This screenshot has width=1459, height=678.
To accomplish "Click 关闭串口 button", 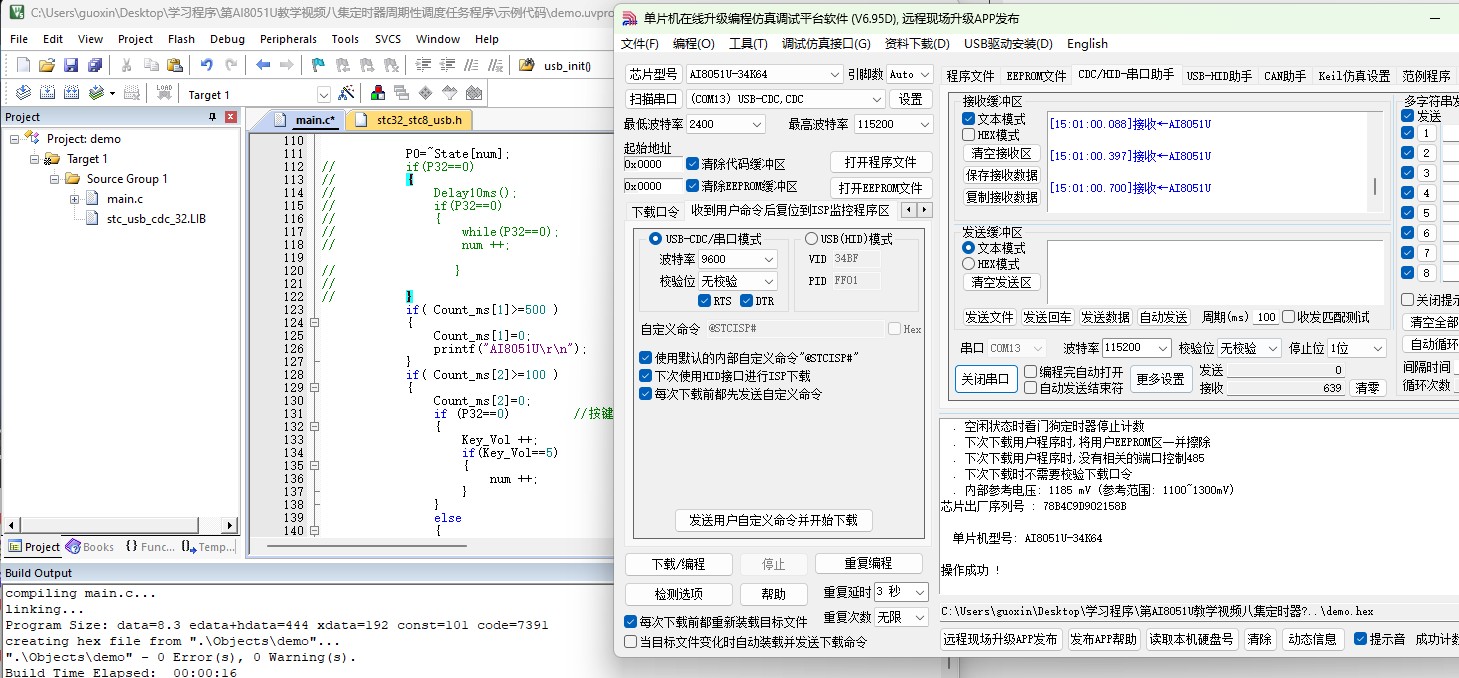I will pyautogui.click(x=986, y=379).
